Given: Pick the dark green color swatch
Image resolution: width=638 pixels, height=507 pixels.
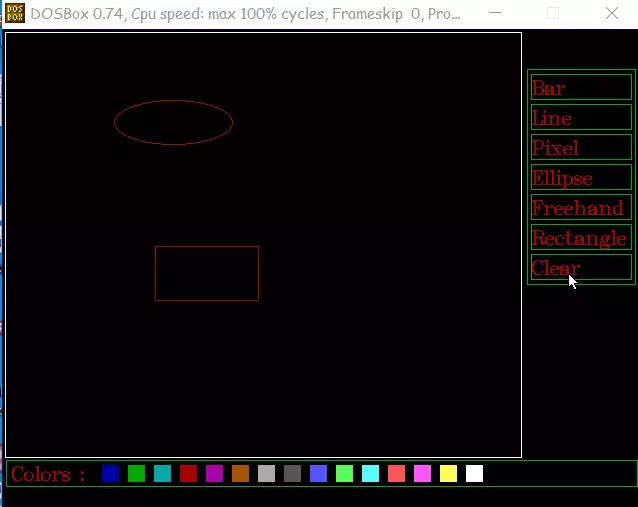Looking at the screenshot, I should point(136,474).
